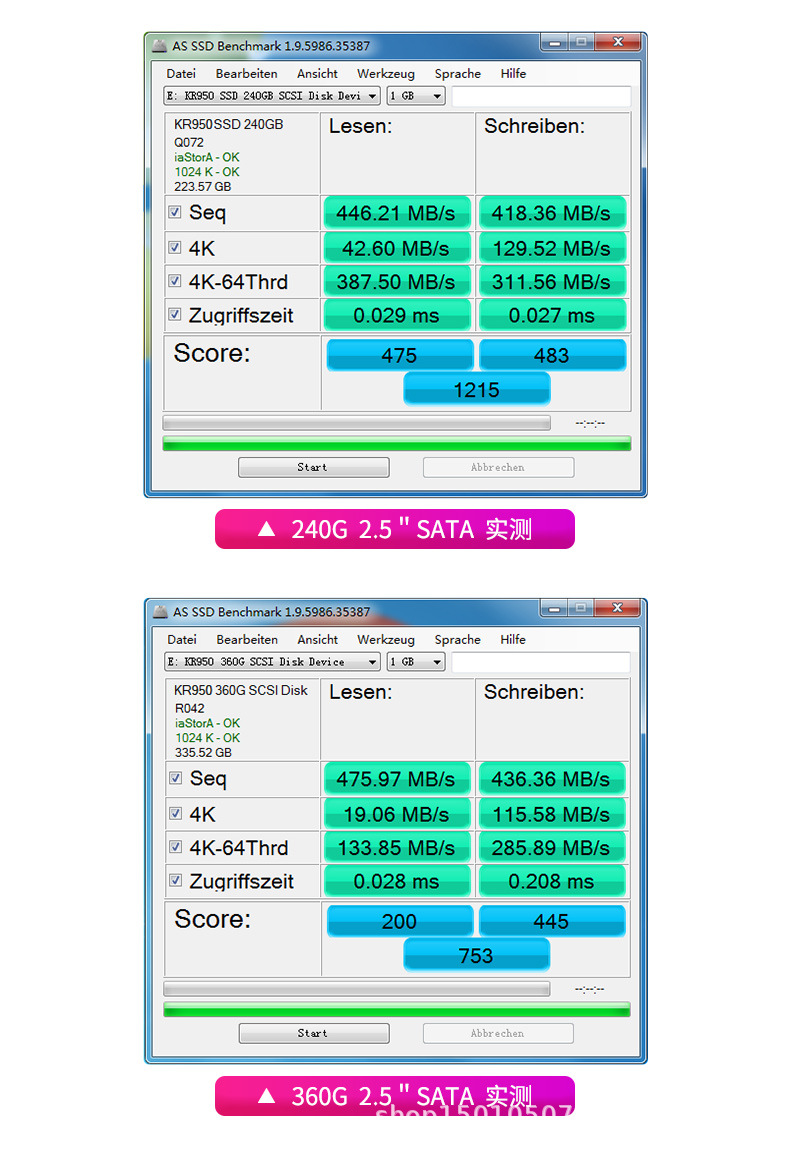Expand the 1 GB size dropdown in the 360G window
790x1150 pixels.
click(416, 662)
